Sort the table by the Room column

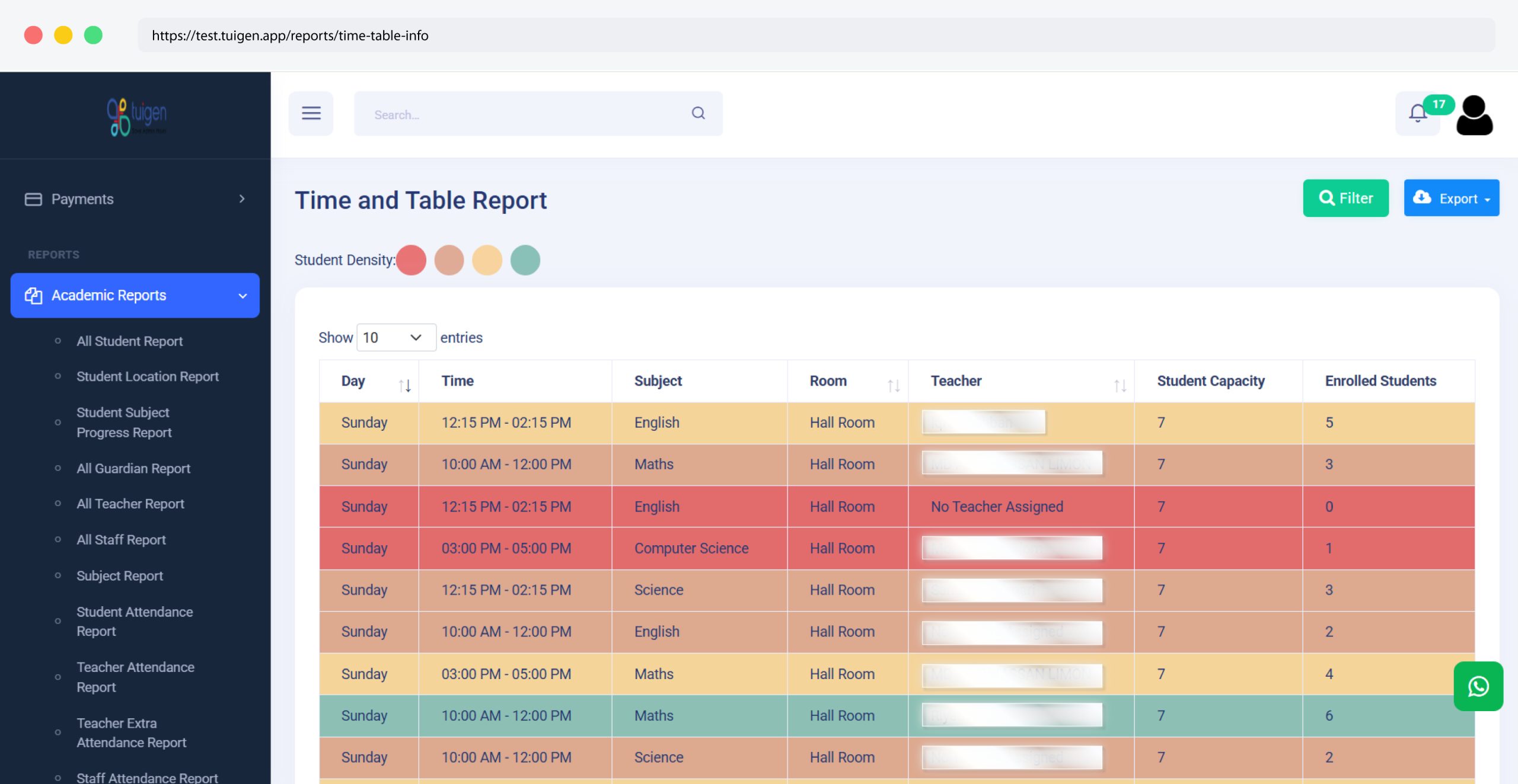point(894,384)
